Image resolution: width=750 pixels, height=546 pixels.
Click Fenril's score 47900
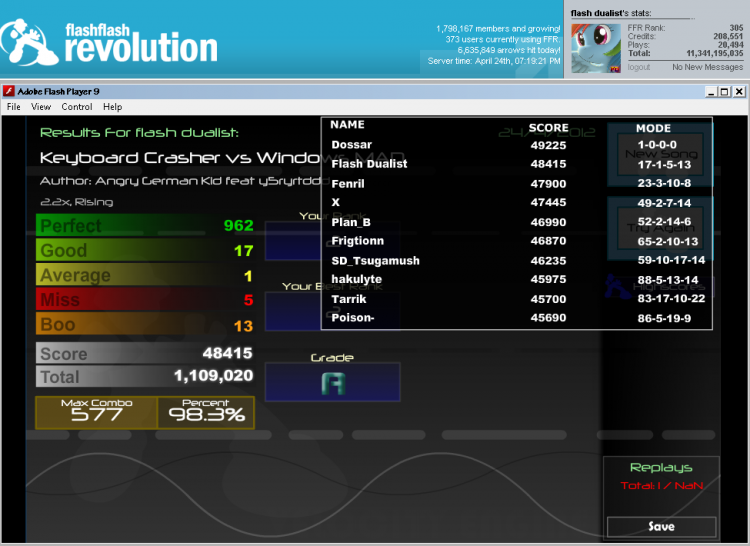[x=548, y=184]
